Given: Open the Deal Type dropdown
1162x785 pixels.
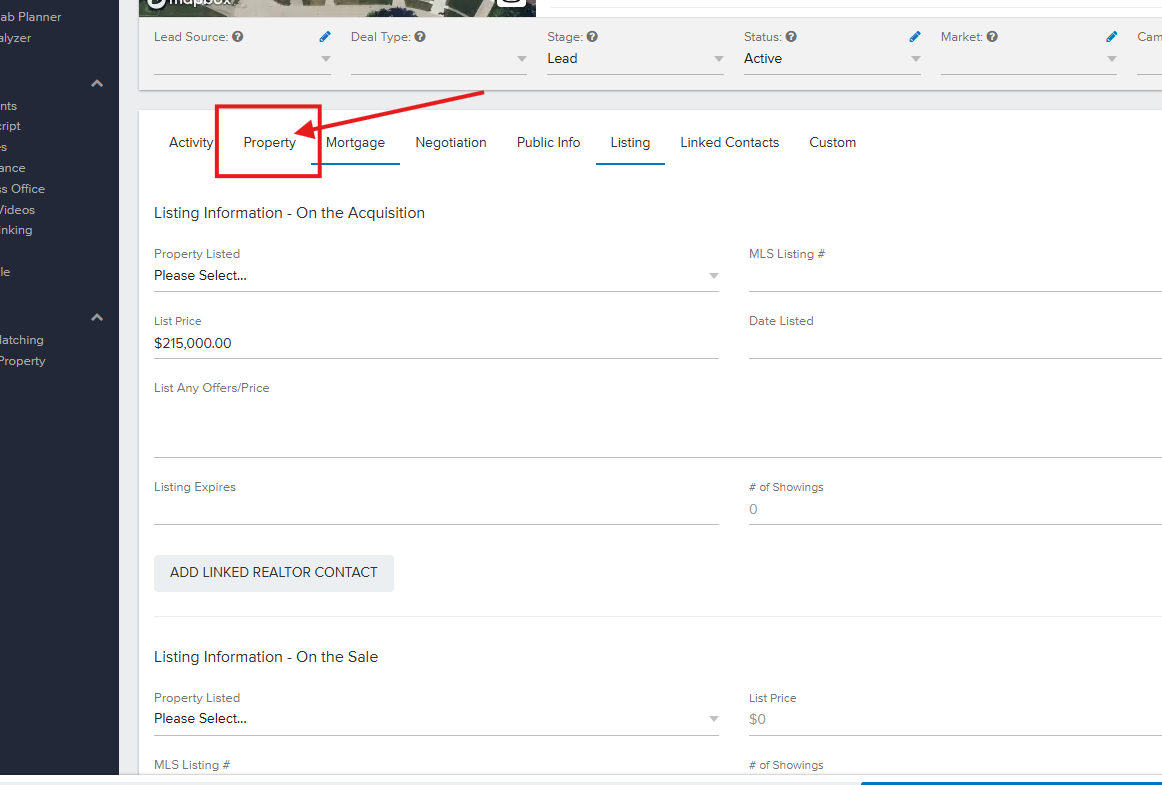Looking at the screenshot, I should [x=438, y=59].
